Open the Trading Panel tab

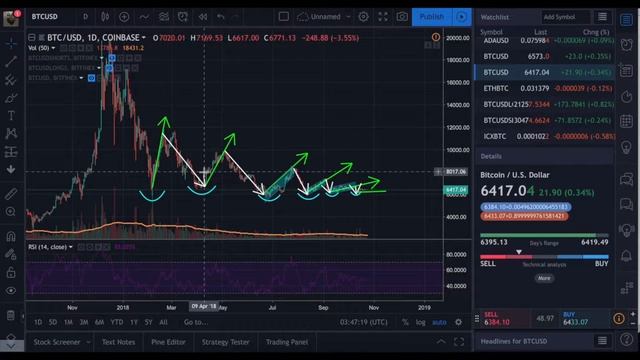tap(287, 342)
